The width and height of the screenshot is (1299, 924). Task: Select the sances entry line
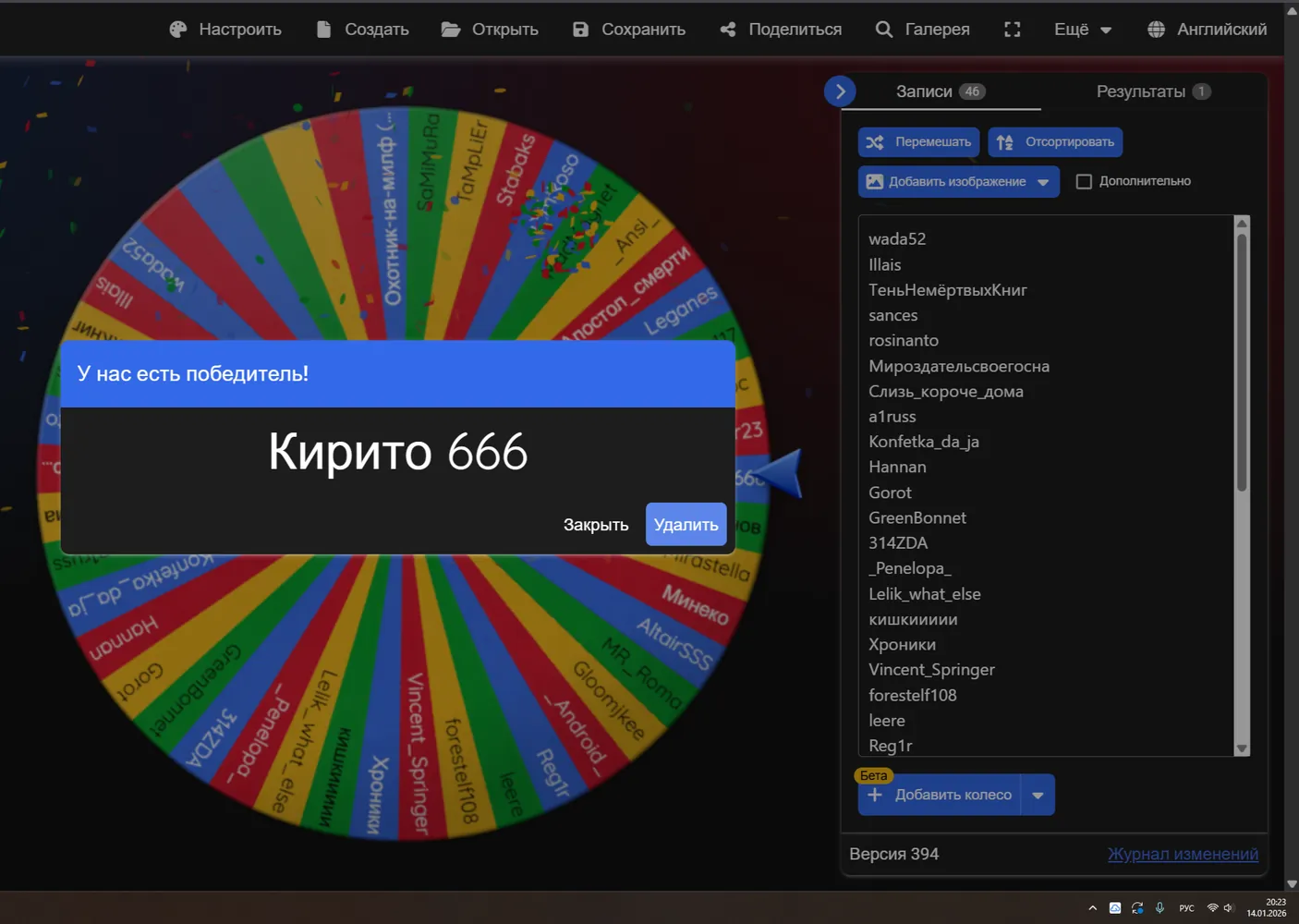point(892,315)
